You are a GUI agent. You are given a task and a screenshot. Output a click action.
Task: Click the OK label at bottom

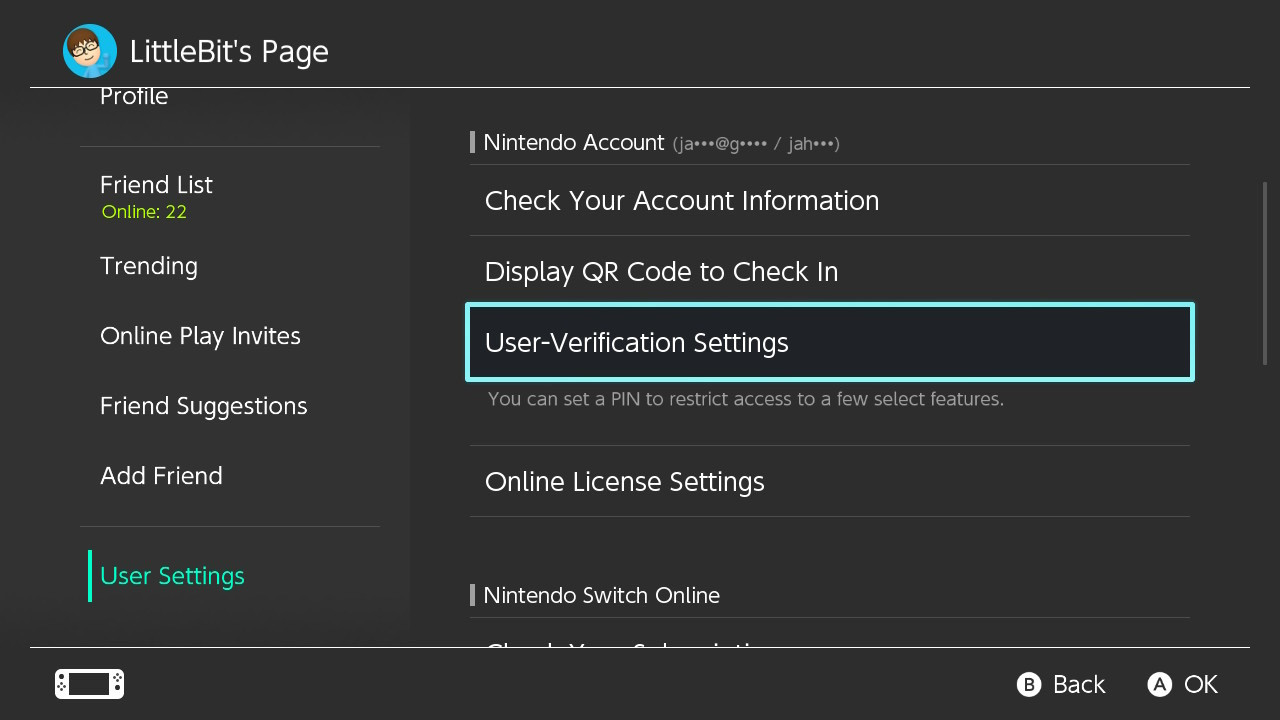[x=1200, y=684]
